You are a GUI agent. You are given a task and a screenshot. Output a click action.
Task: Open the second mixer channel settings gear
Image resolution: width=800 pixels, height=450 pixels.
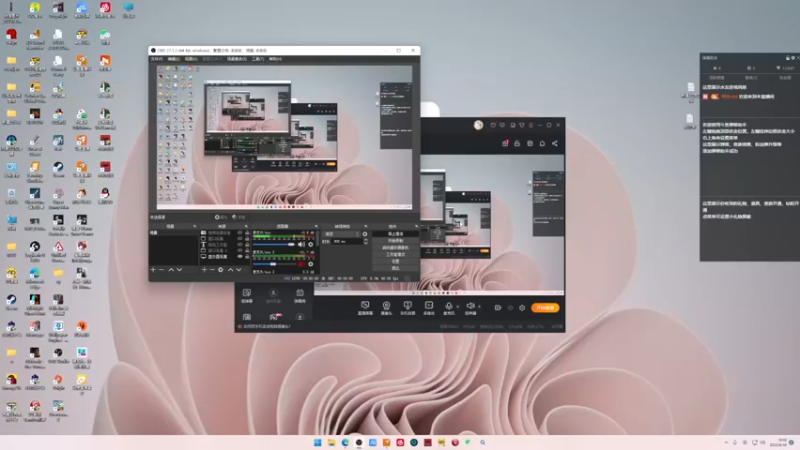click(311, 264)
